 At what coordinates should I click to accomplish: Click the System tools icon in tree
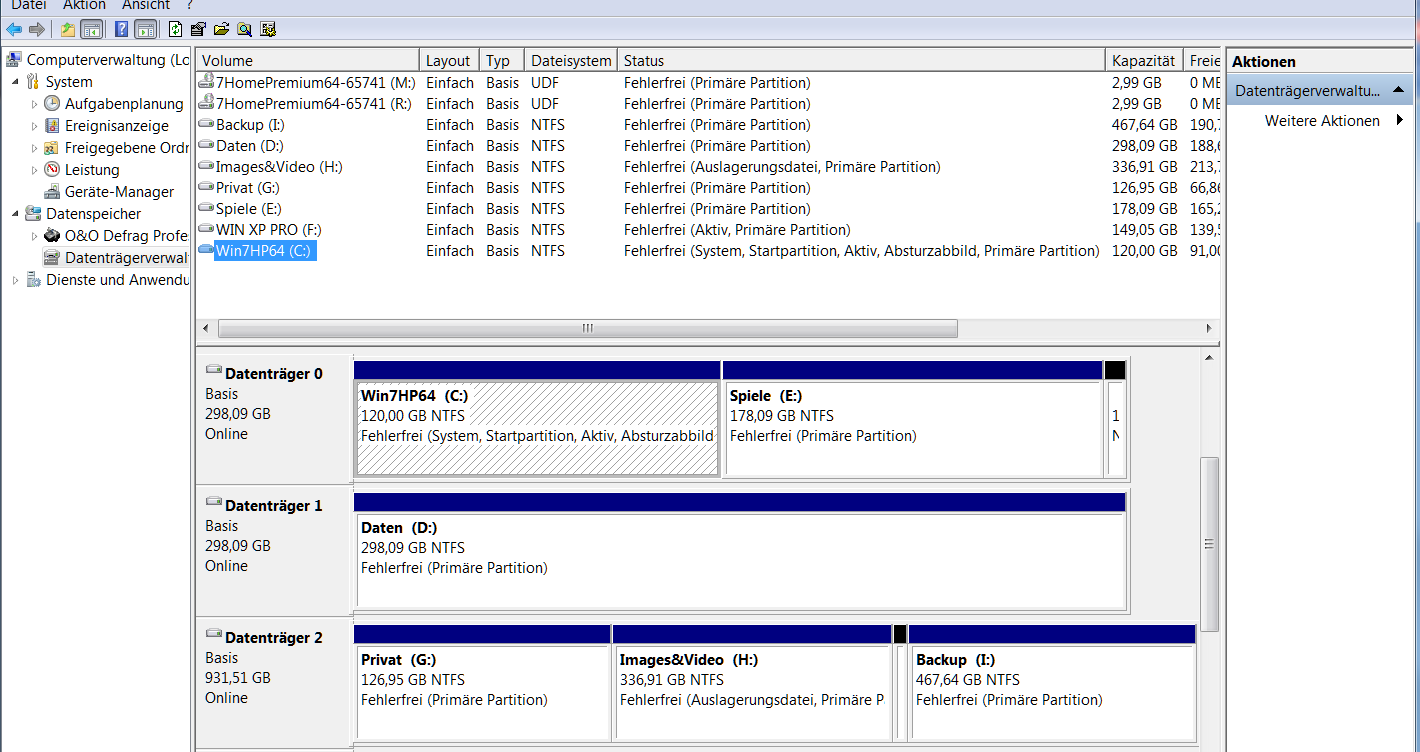(33, 82)
